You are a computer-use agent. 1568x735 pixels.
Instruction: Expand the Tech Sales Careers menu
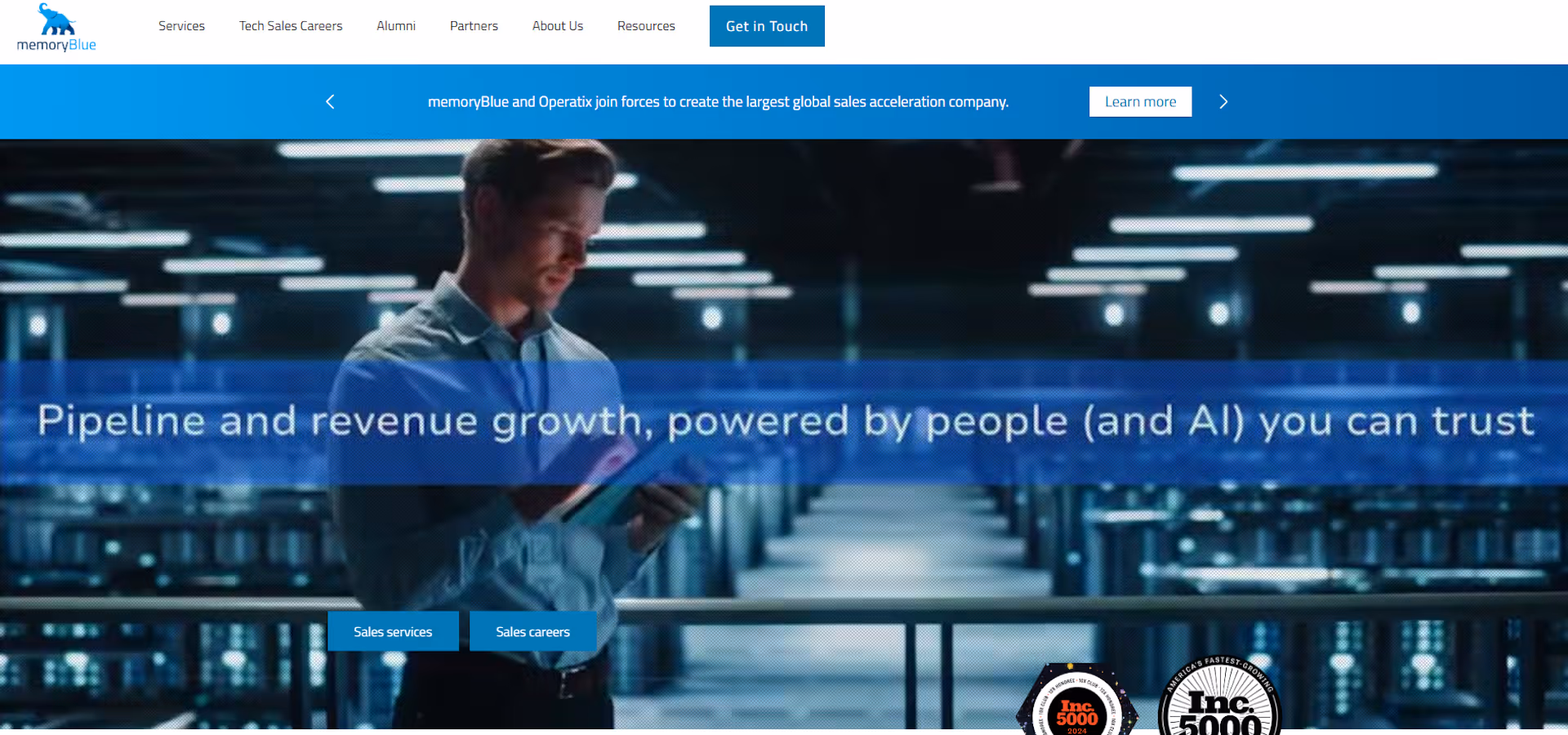click(x=291, y=26)
